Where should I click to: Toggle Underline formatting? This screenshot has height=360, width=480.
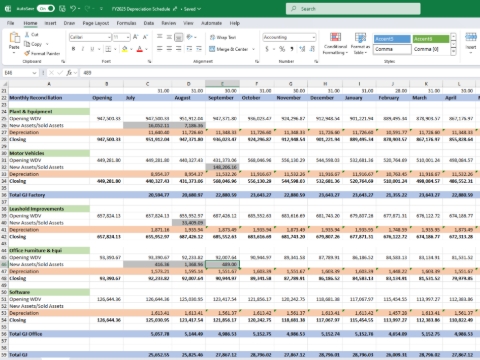(92, 49)
